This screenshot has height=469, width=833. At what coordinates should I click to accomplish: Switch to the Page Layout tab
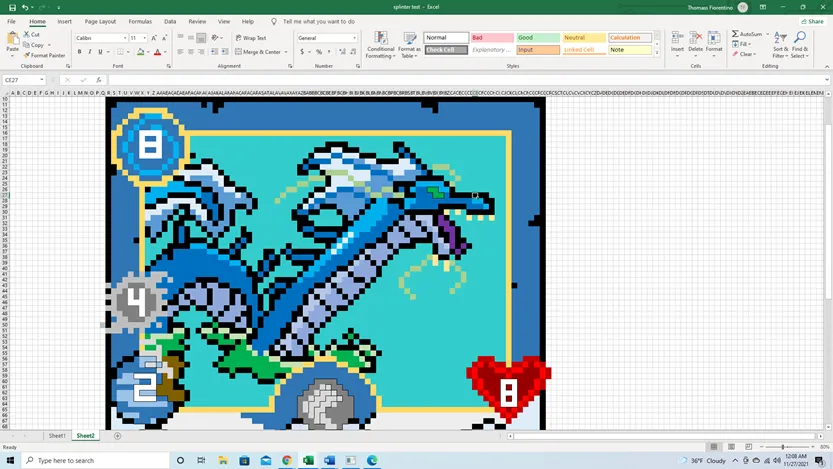[100, 22]
